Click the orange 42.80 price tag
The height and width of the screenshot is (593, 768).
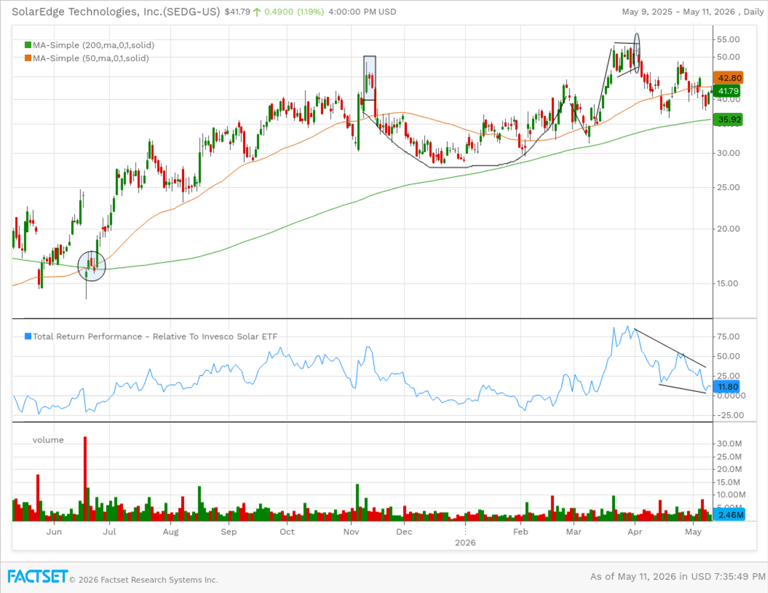[x=729, y=78]
